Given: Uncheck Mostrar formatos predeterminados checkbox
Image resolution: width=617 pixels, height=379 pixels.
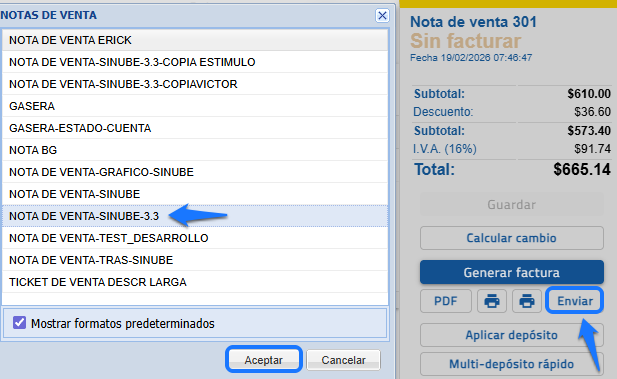Looking at the screenshot, I should click(x=19, y=323).
